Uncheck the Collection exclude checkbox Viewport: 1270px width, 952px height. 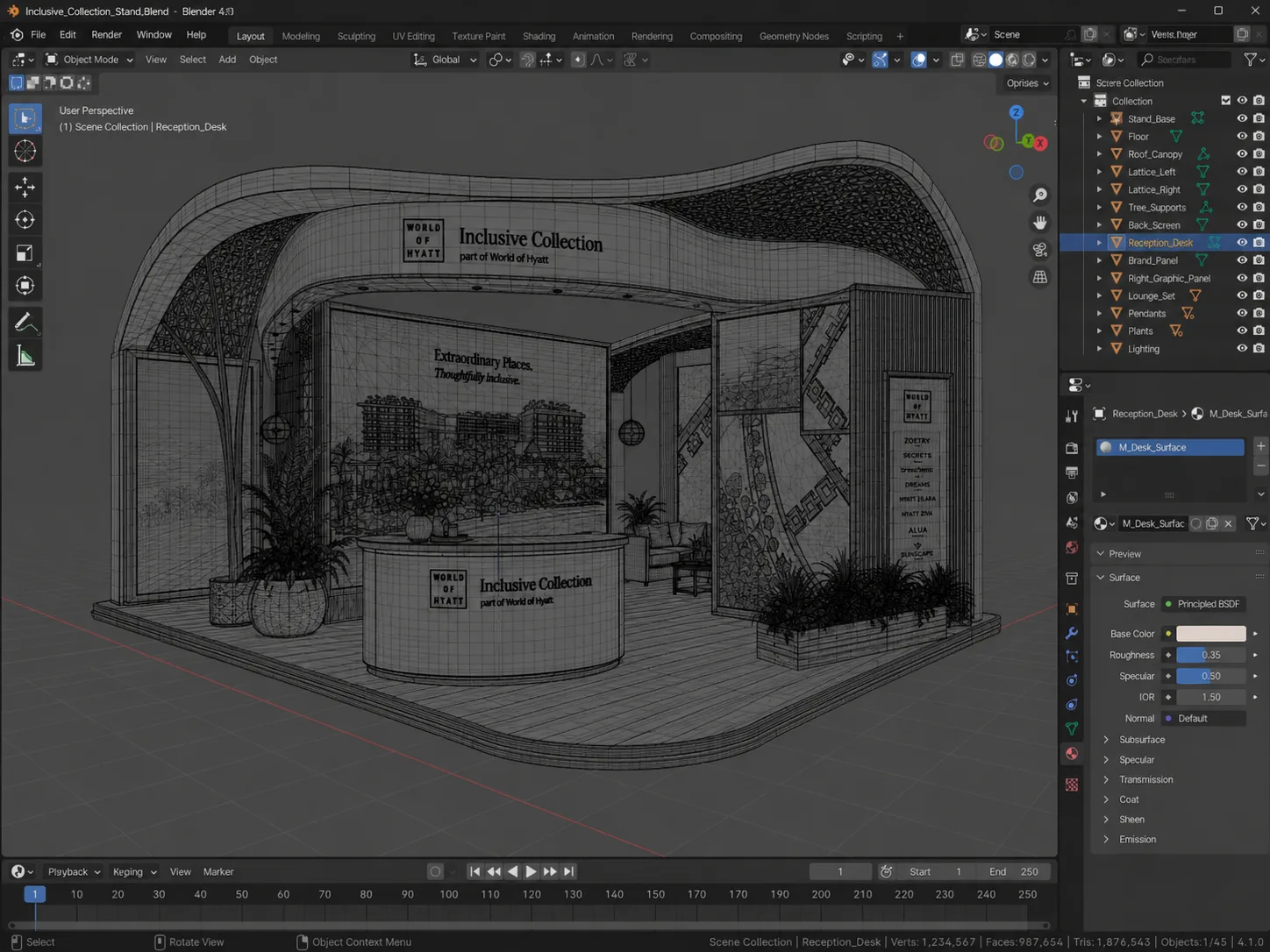(x=1226, y=101)
